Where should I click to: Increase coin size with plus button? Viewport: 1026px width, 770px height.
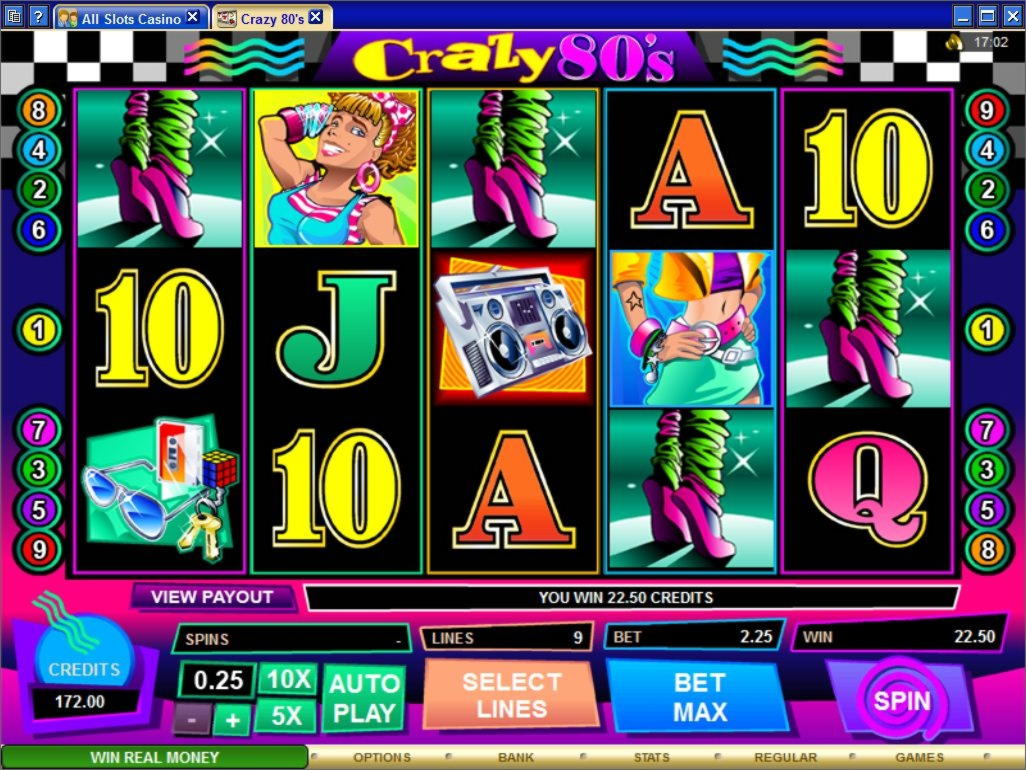click(x=232, y=720)
